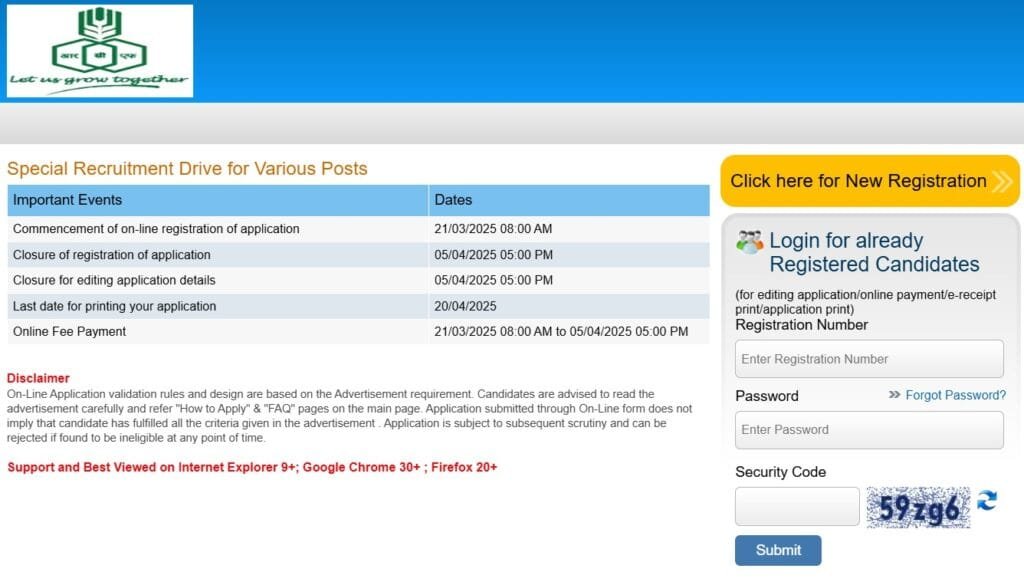Image resolution: width=1024 pixels, height=585 pixels.
Task: Click the red Disclaimer heading
Action: click(38, 378)
